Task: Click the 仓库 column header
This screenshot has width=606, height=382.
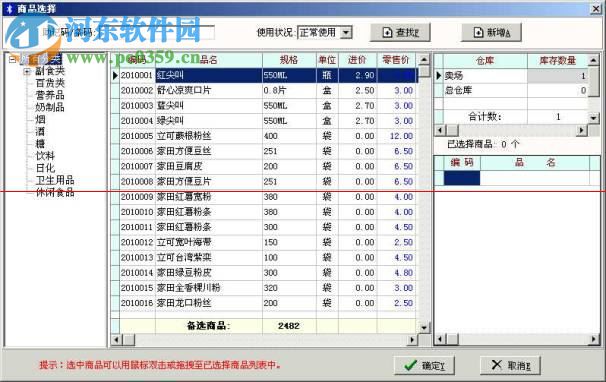Action: point(485,61)
